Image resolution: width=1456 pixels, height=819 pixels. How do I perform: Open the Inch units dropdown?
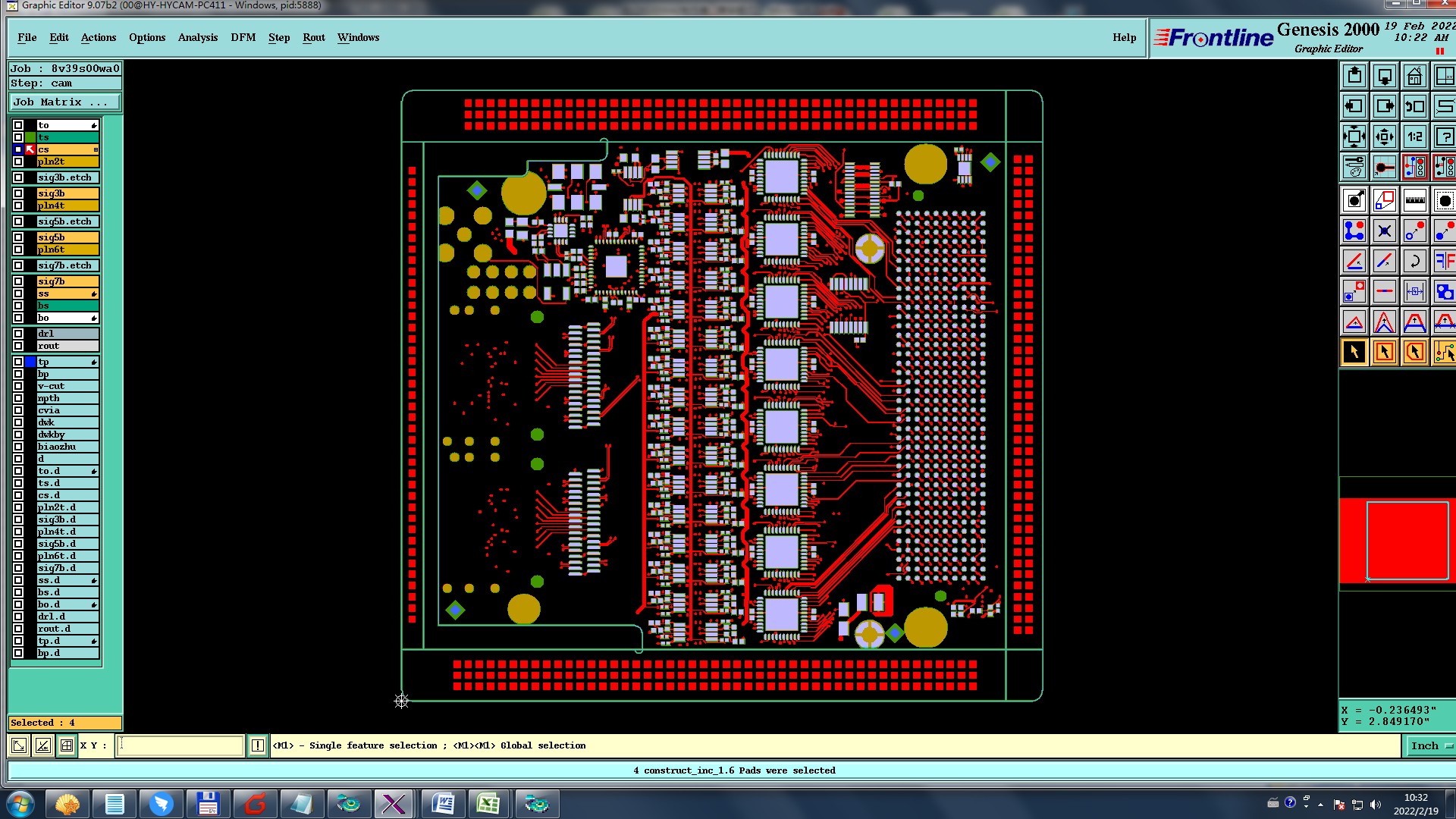click(1430, 746)
